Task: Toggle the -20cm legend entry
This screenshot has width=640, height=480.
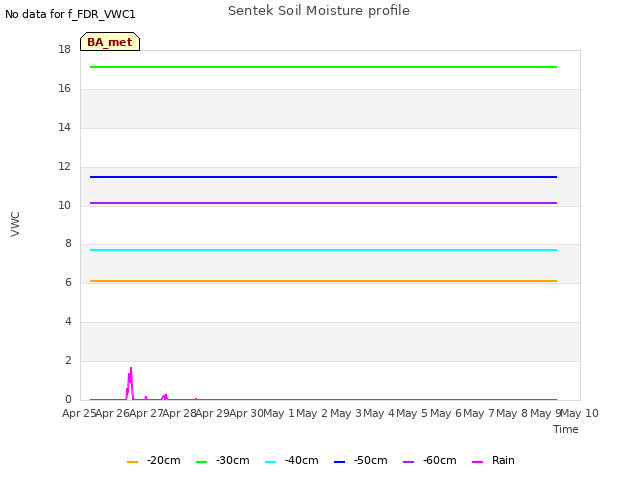Action: tap(153, 460)
